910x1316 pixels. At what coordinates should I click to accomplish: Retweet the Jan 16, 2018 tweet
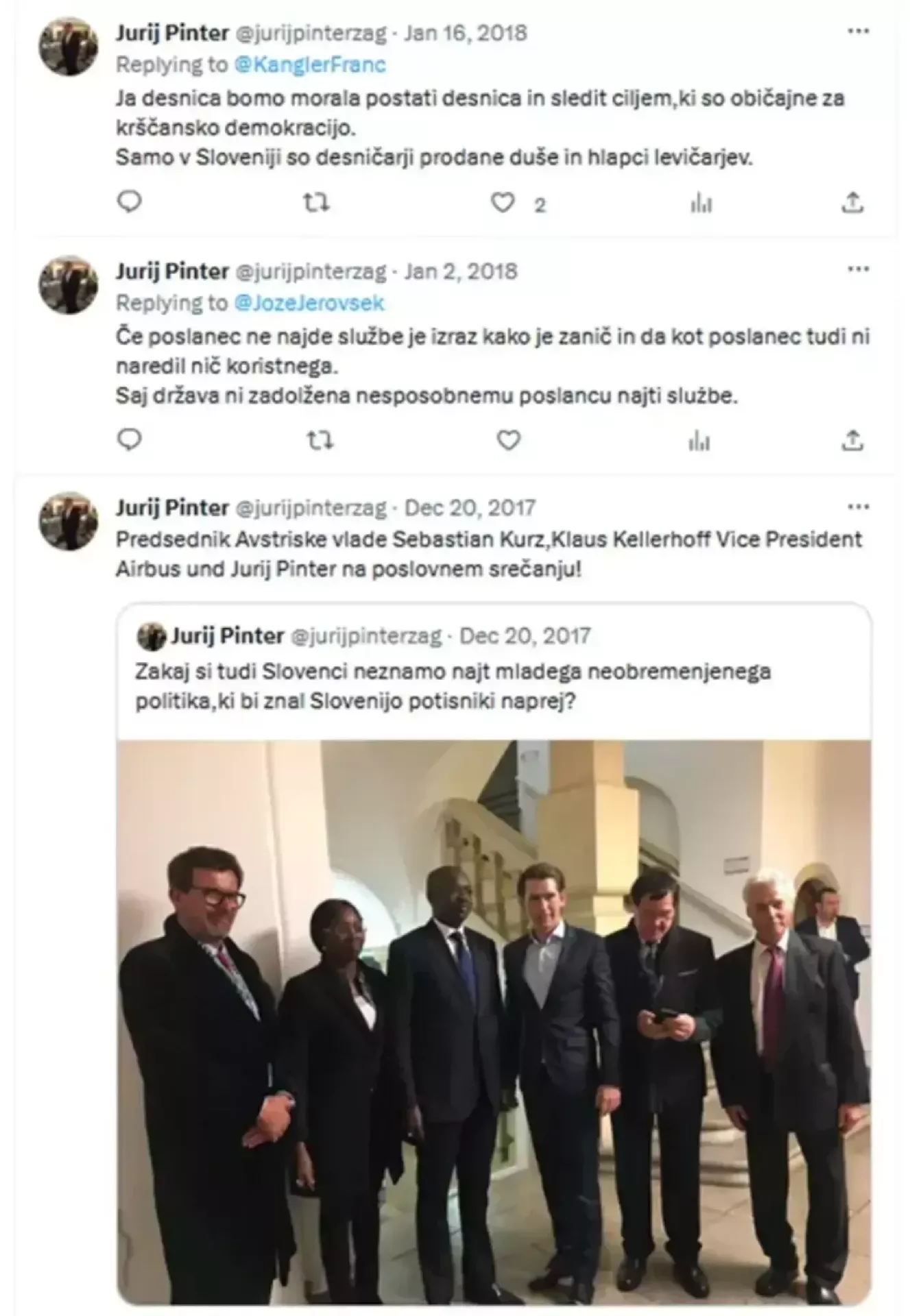[316, 203]
